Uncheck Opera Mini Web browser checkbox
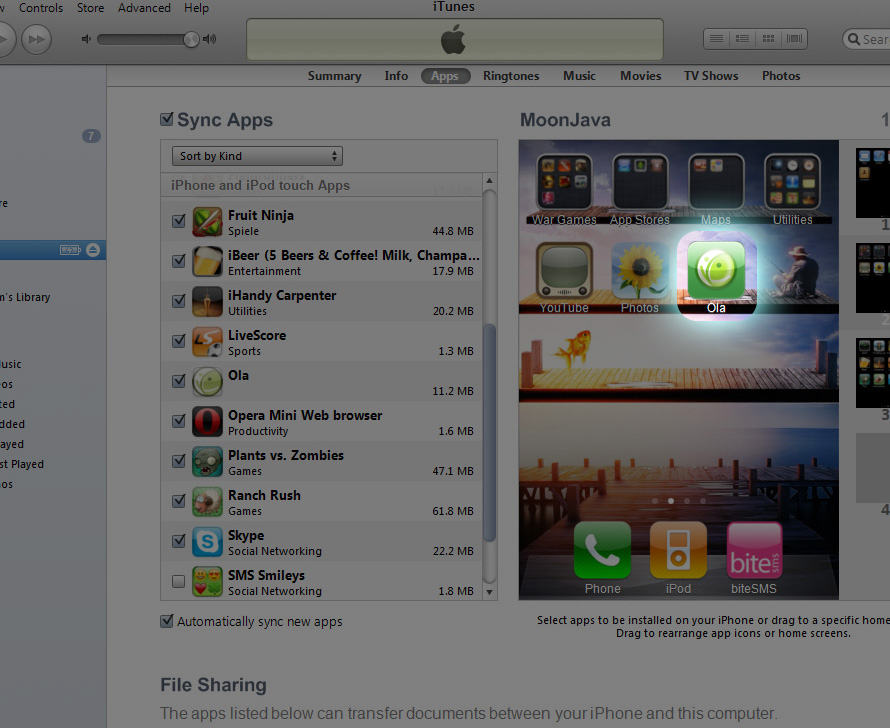The height and width of the screenshot is (728, 890). [x=179, y=420]
